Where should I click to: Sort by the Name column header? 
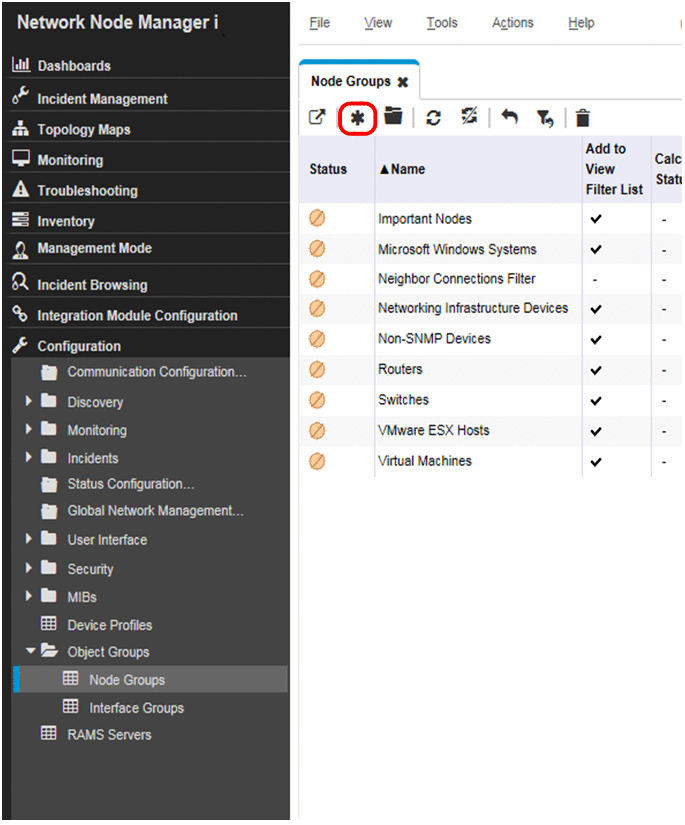(x=402, y=170)
